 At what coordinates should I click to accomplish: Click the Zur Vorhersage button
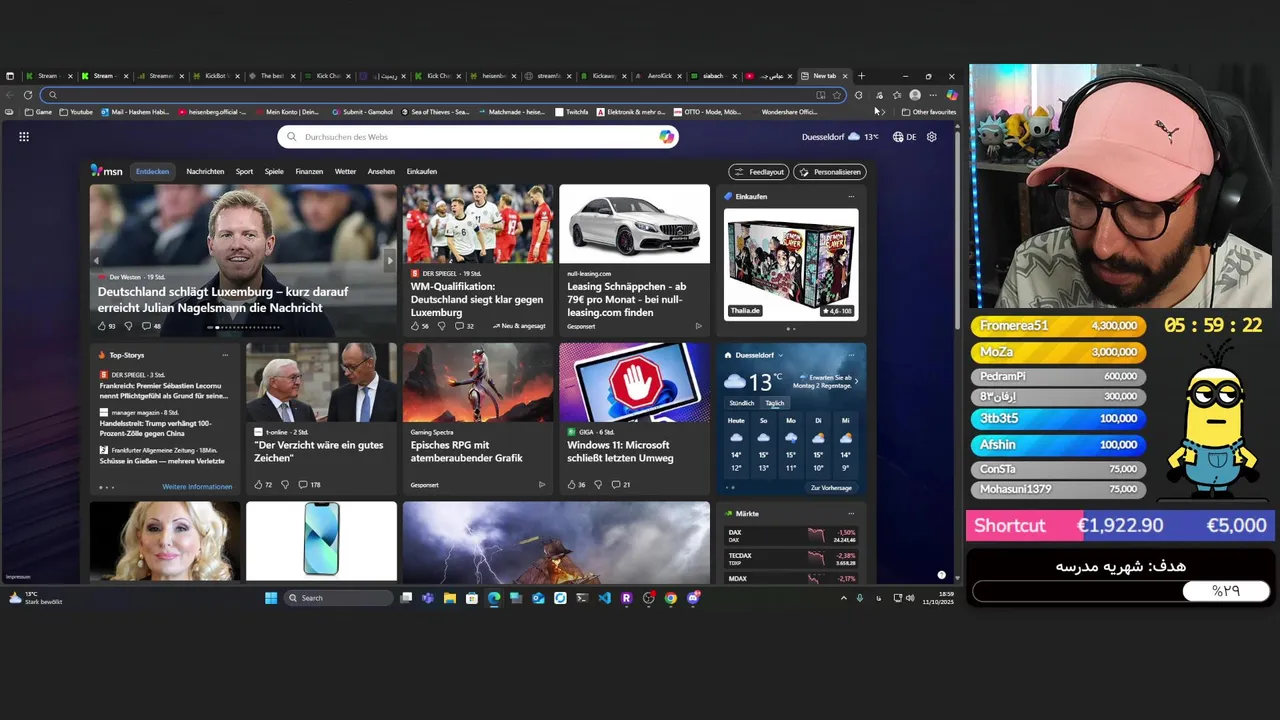point(831,488)
